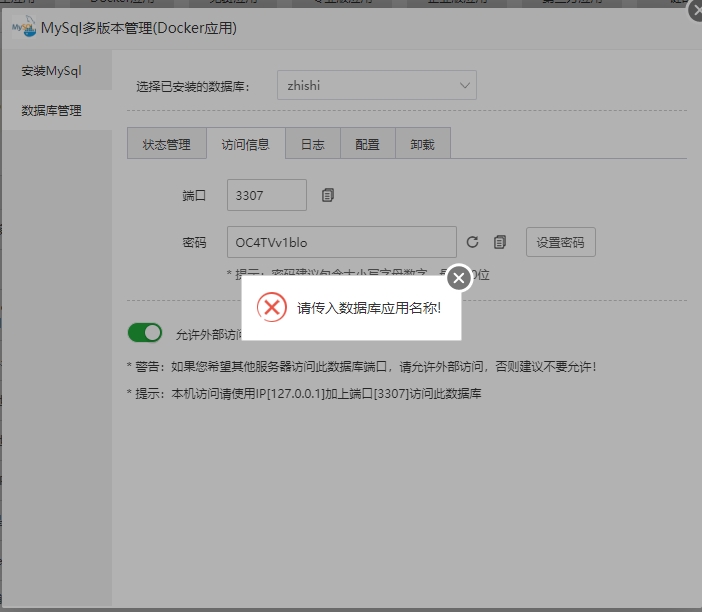Image resolution: width=702 pixels, height=612 pixels.
Task: Open the 卸载 tab
Action: 423,144
